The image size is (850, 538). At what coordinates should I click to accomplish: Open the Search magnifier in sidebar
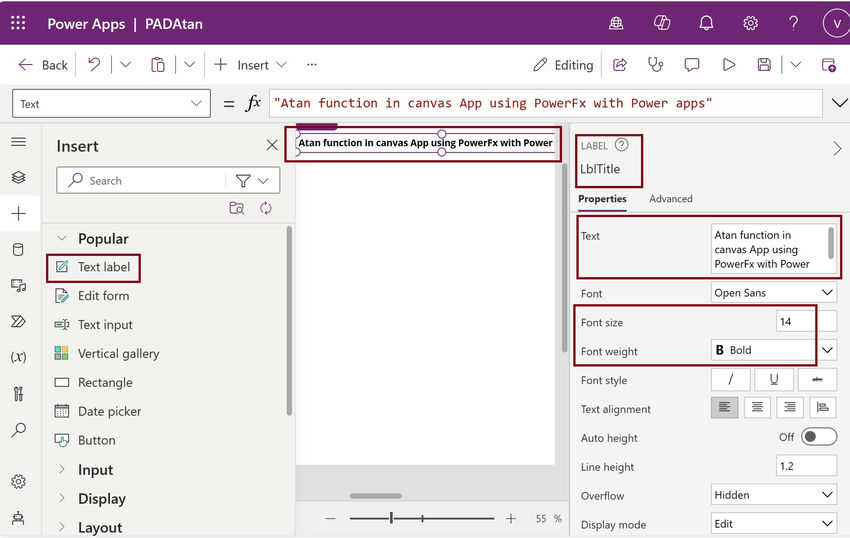[18, 430]
